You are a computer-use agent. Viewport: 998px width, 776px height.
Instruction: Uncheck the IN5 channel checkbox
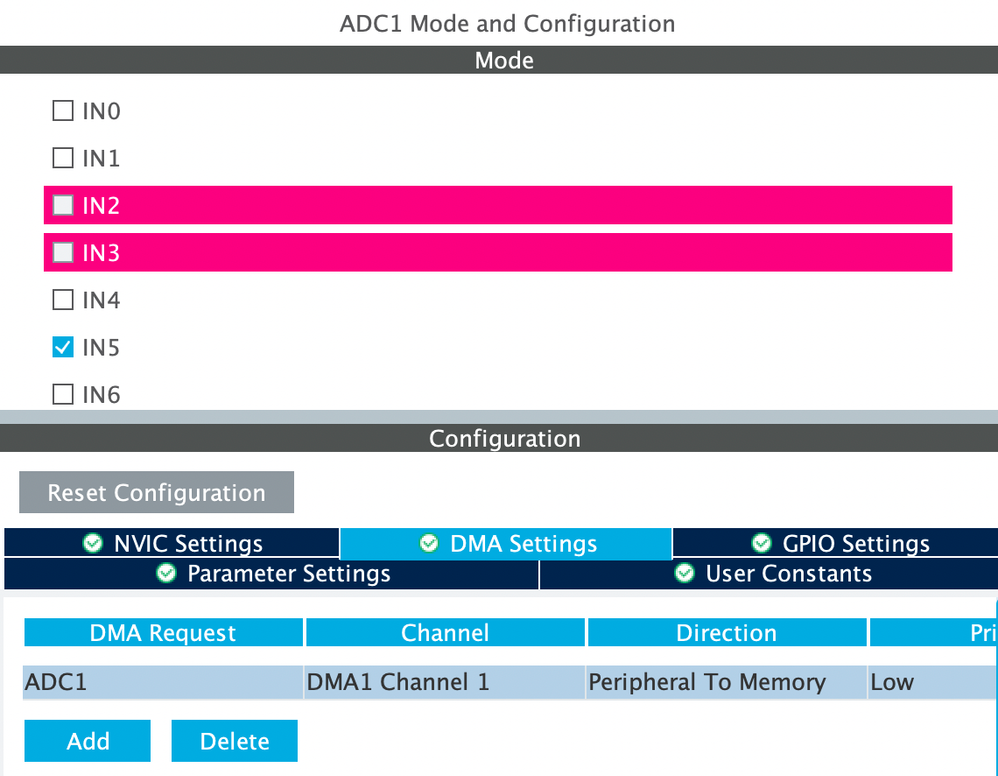63,348
